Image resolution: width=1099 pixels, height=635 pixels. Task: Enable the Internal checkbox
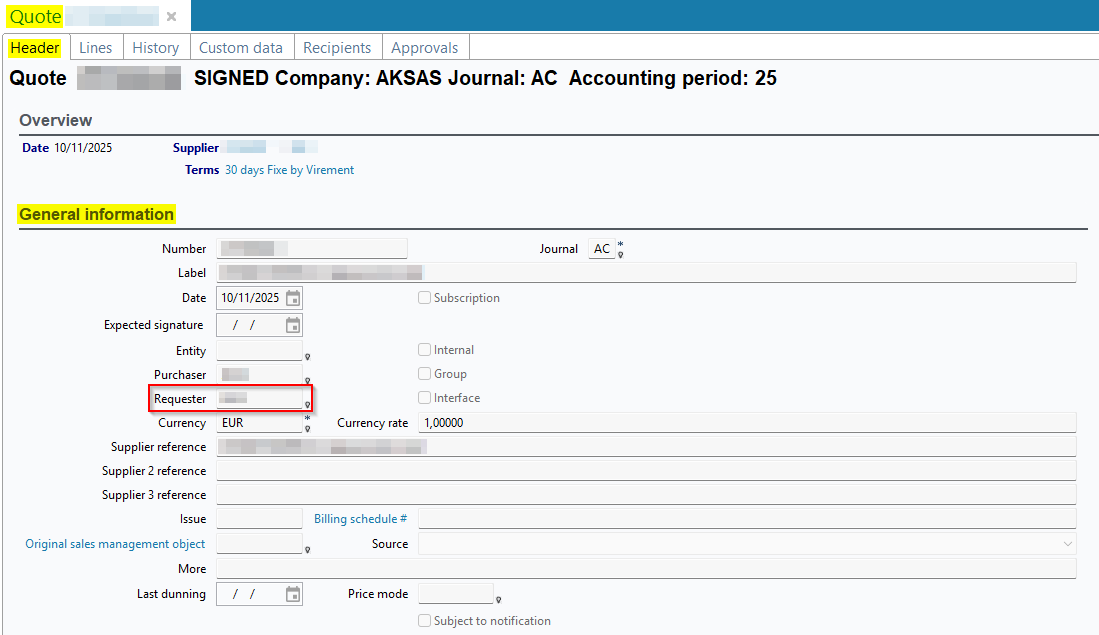pos(425,350)
